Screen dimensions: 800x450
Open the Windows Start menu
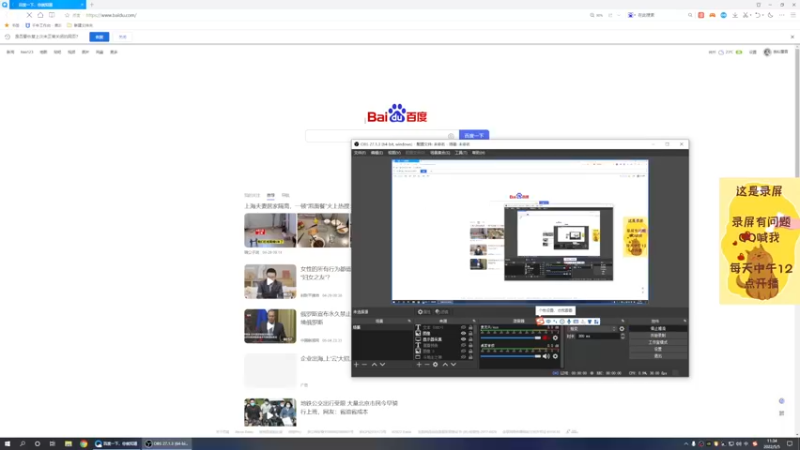coord(7,444)
